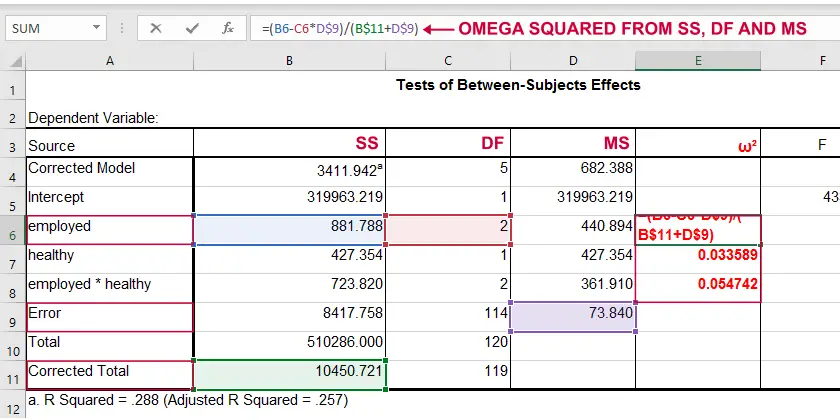Click the DF cell with 114
840x420 pixels.
[x=448, y=317]
